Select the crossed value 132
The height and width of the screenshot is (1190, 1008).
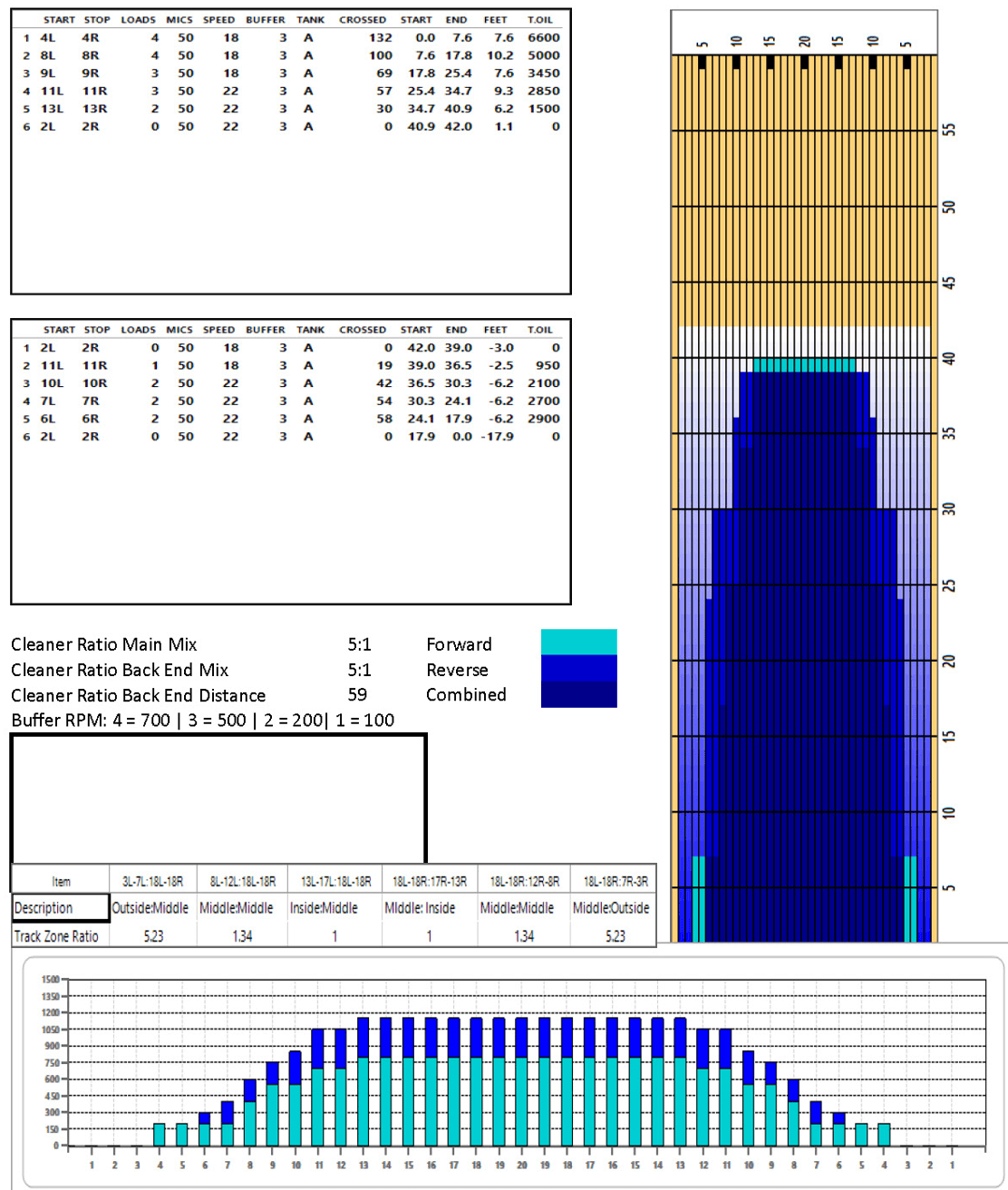(381, 38)
